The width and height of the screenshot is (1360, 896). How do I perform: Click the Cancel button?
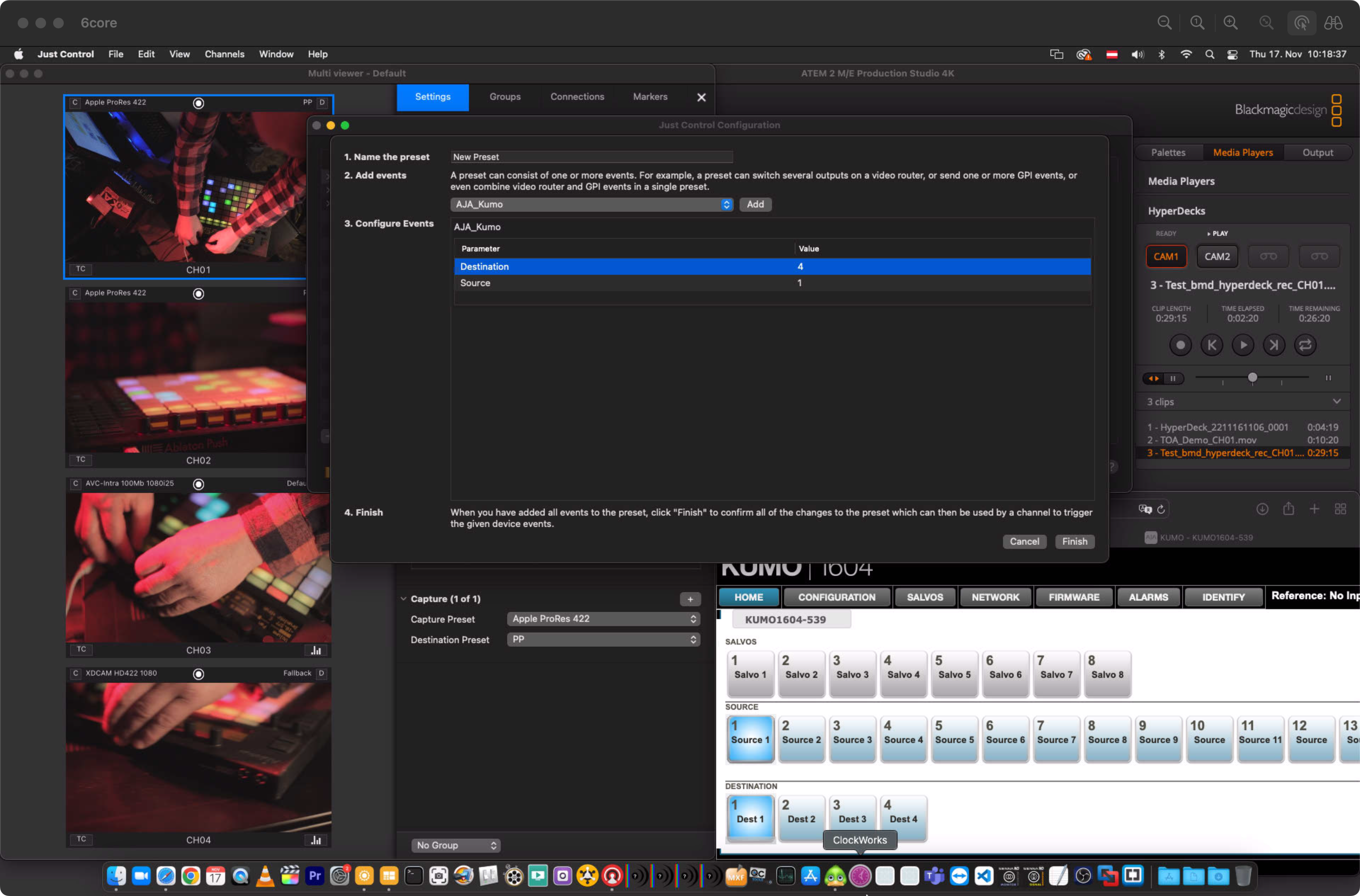point(1024,541)
